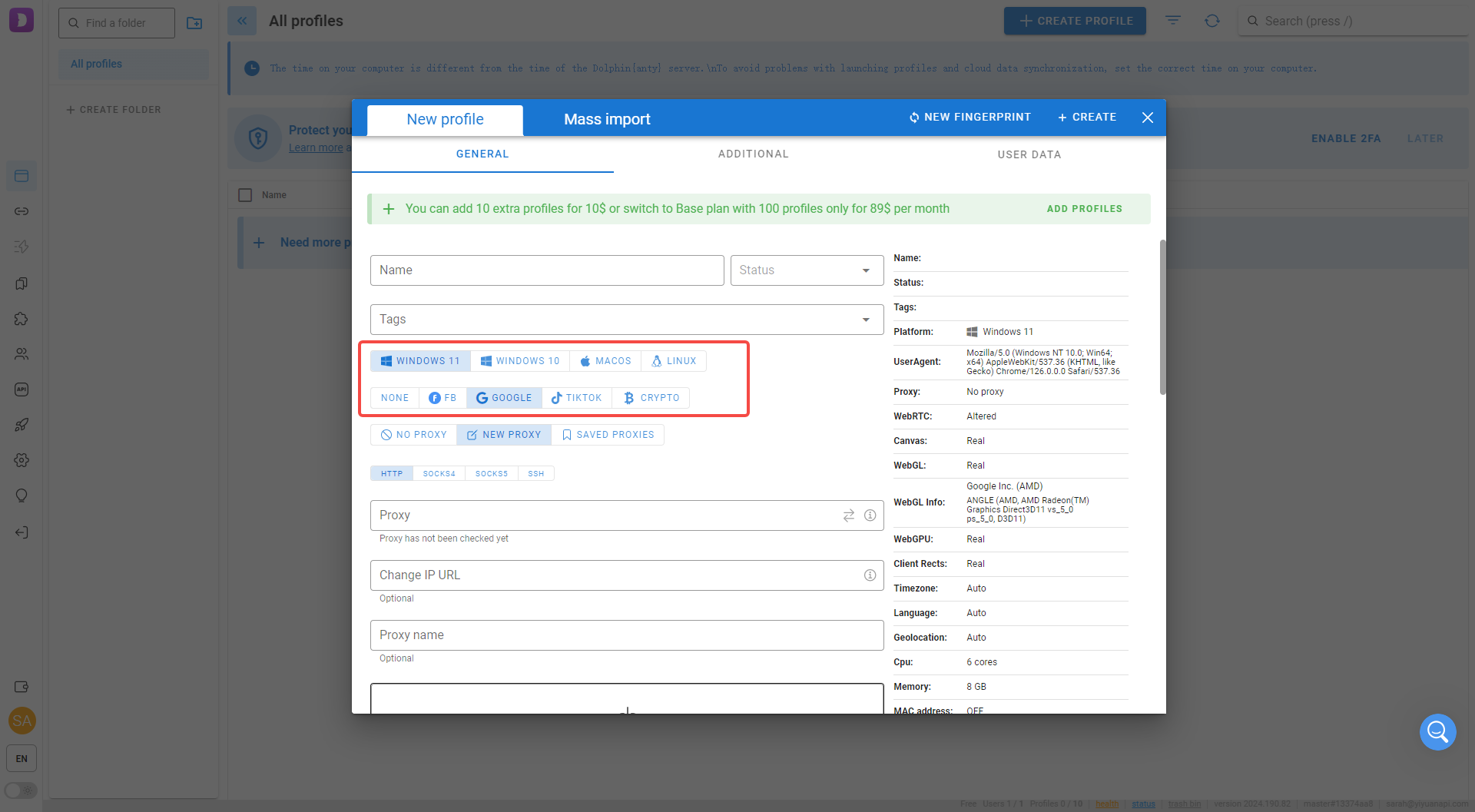Open the extensions puzzle sidebar icon
1475x812 pixels.
(22, 319)
